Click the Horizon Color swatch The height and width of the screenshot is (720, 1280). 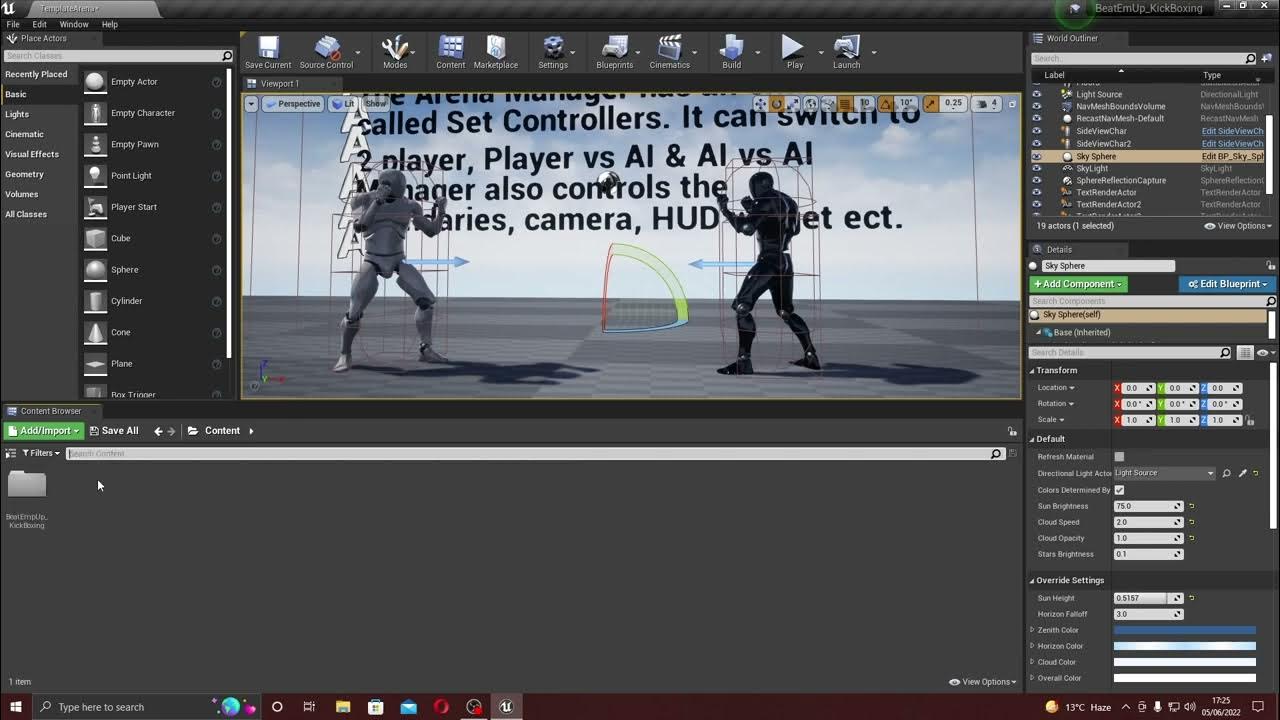(1185, 646)
